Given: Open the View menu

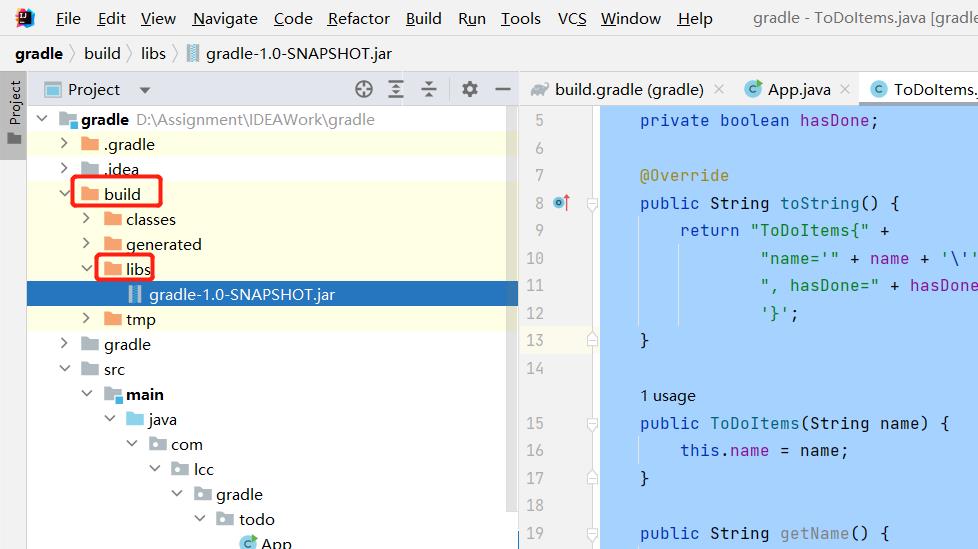Looking at the screenshot, I should point(158,19).
